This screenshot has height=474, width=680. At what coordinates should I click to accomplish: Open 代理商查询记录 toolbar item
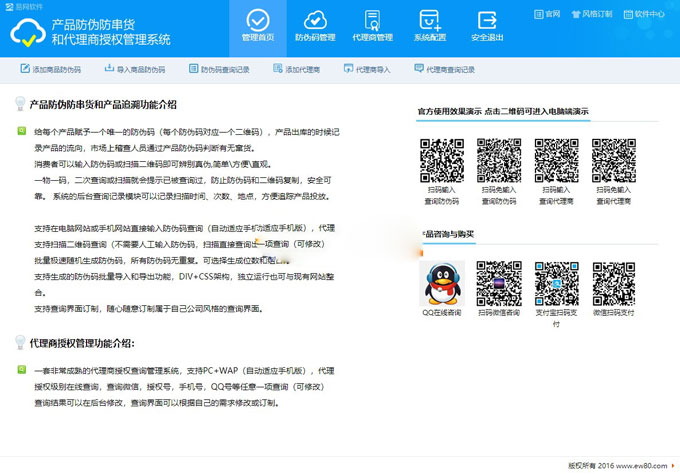tap(444, 70)
